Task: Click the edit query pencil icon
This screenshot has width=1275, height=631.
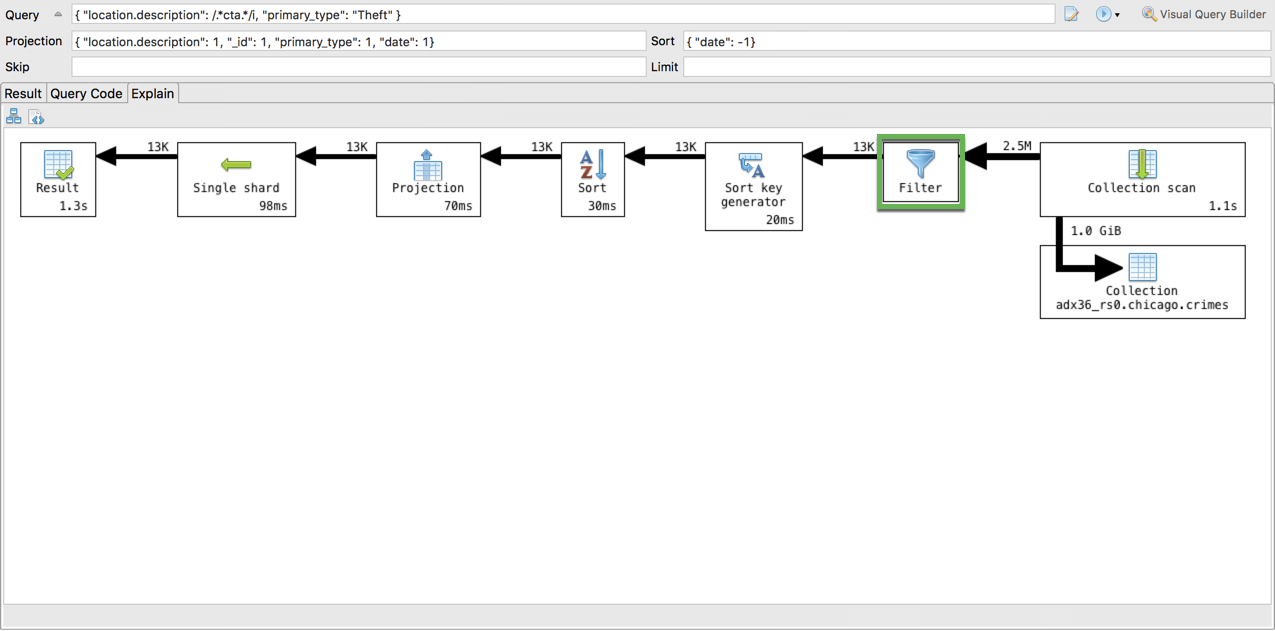Action: 1070,14
